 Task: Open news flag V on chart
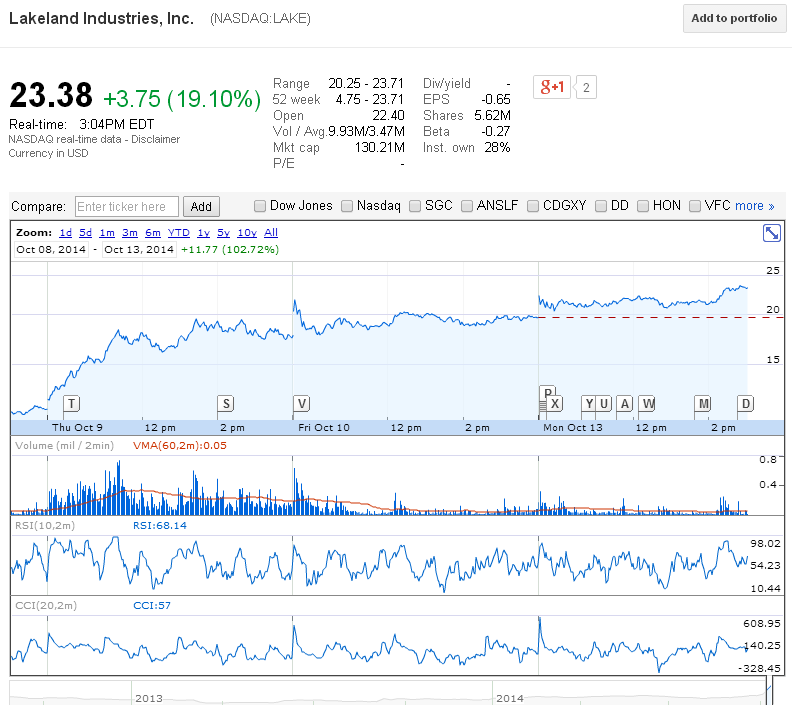pyautogui.click(x=302, y=404)
